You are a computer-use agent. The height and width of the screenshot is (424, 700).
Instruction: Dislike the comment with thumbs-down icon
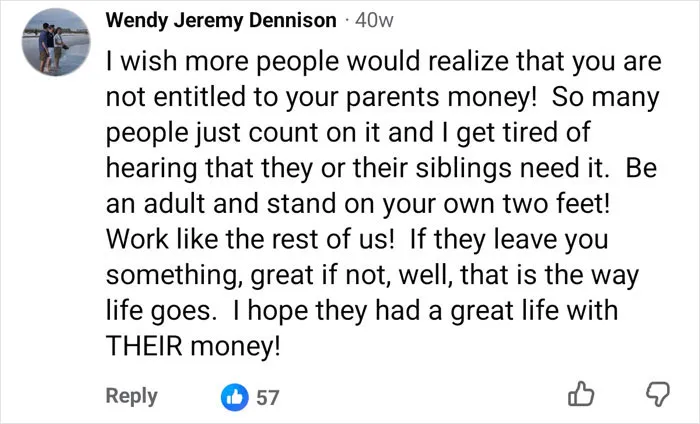(658, 395)
